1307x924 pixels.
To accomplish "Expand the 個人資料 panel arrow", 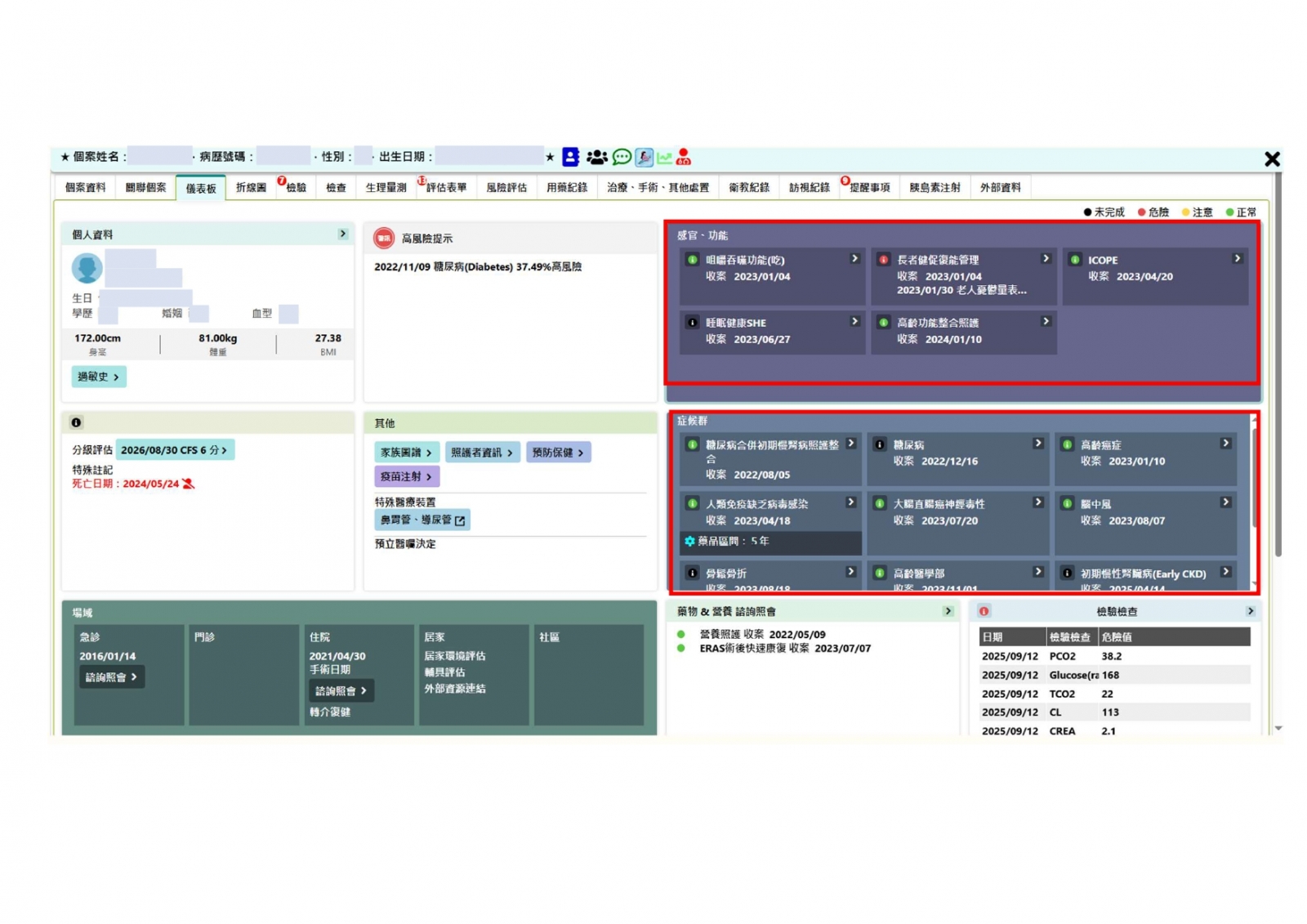I will pyautogui.click(x=343, y=234).
